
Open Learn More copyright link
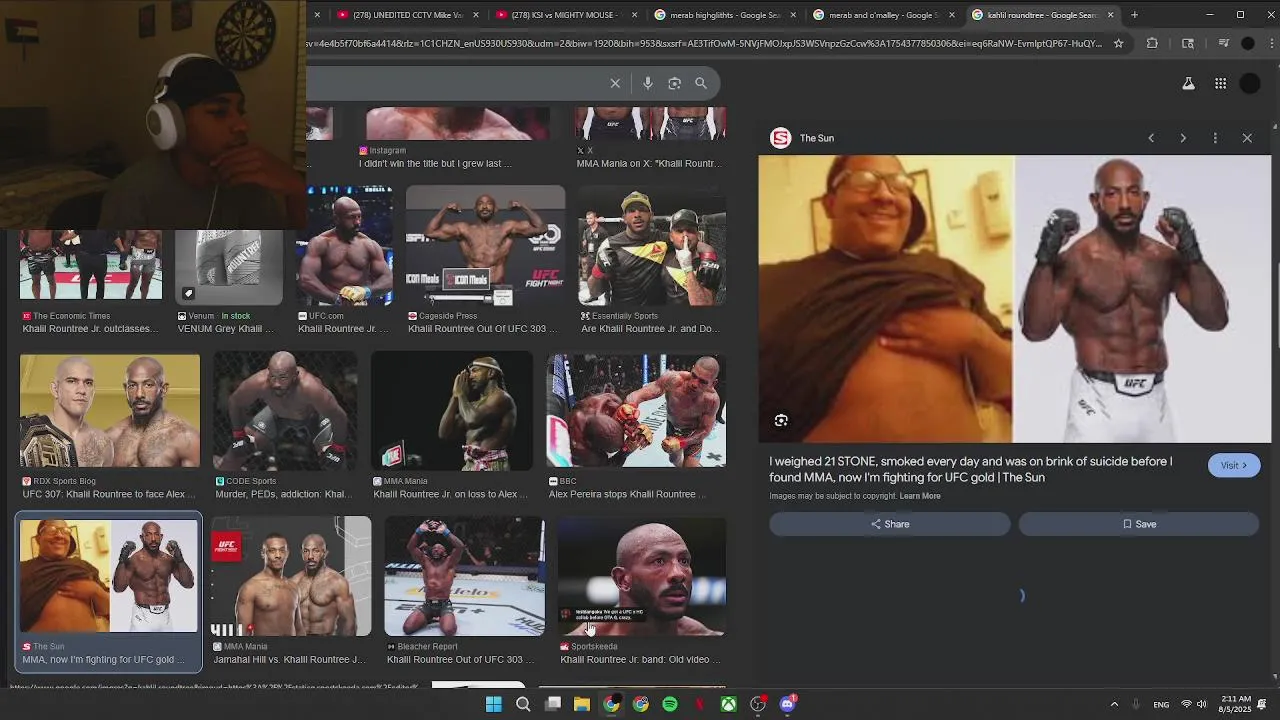[920, 496]
